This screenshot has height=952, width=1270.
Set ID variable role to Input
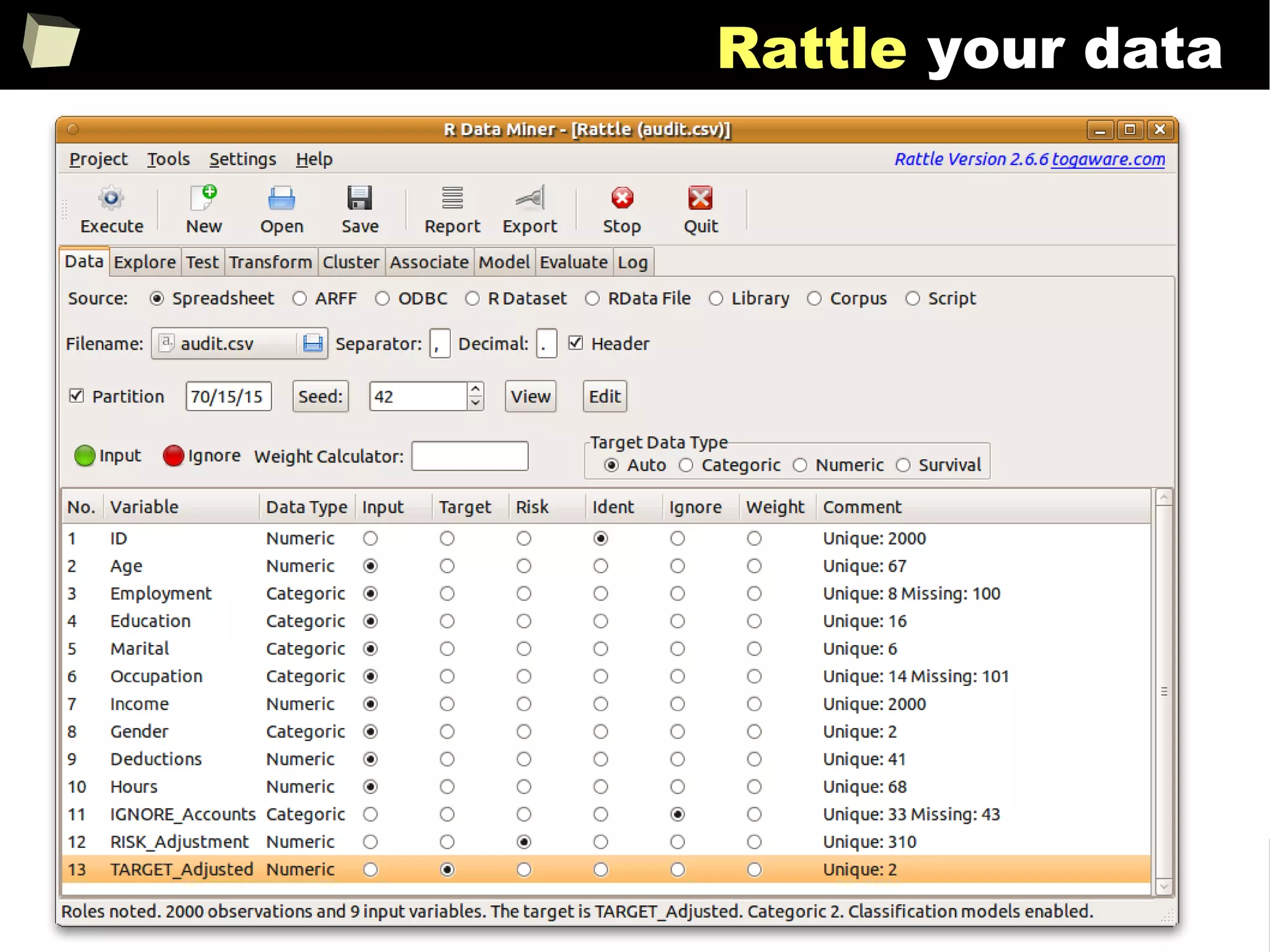coord(371,538)
